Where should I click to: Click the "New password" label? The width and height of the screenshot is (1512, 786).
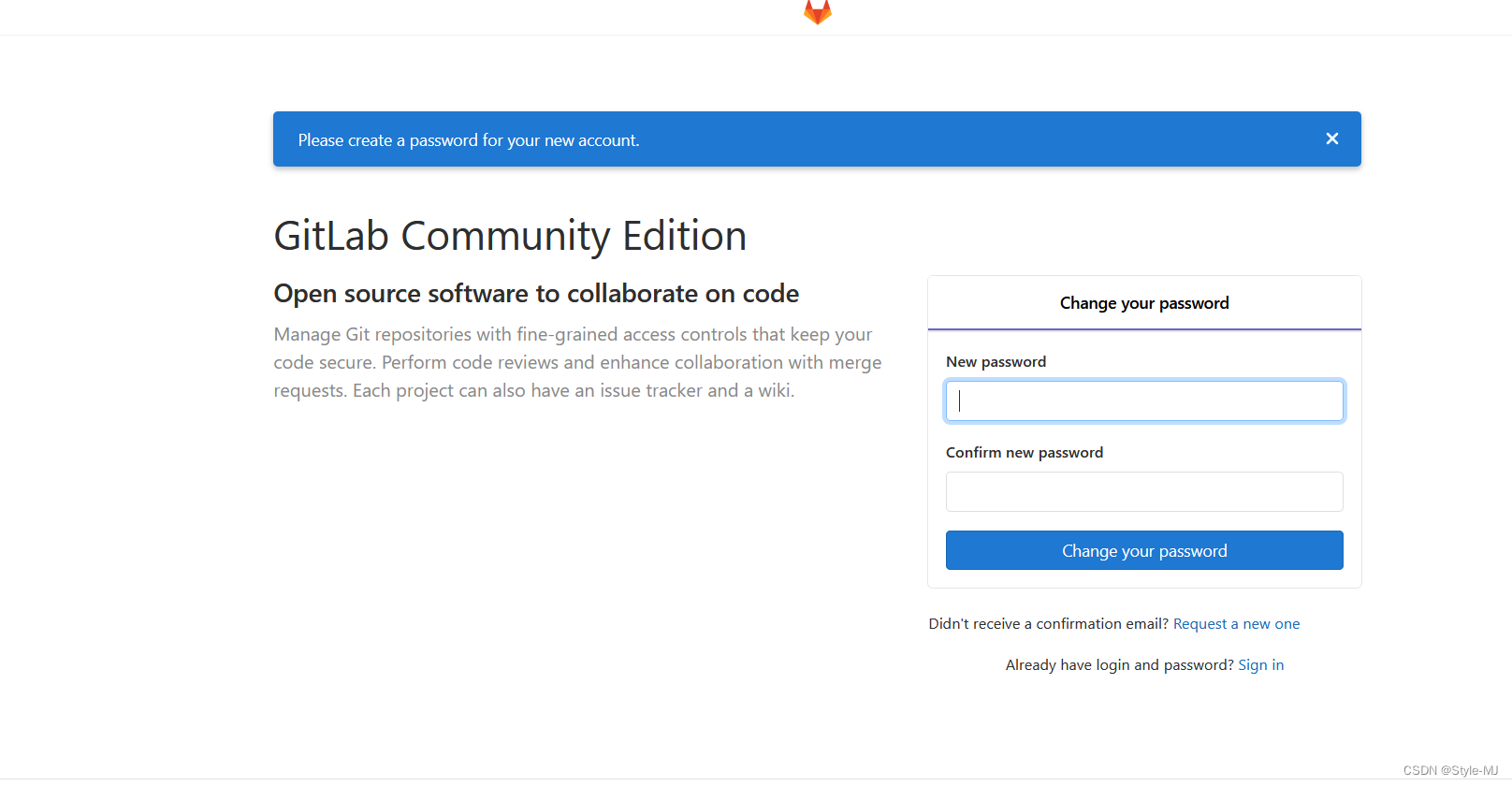[996, 362]
